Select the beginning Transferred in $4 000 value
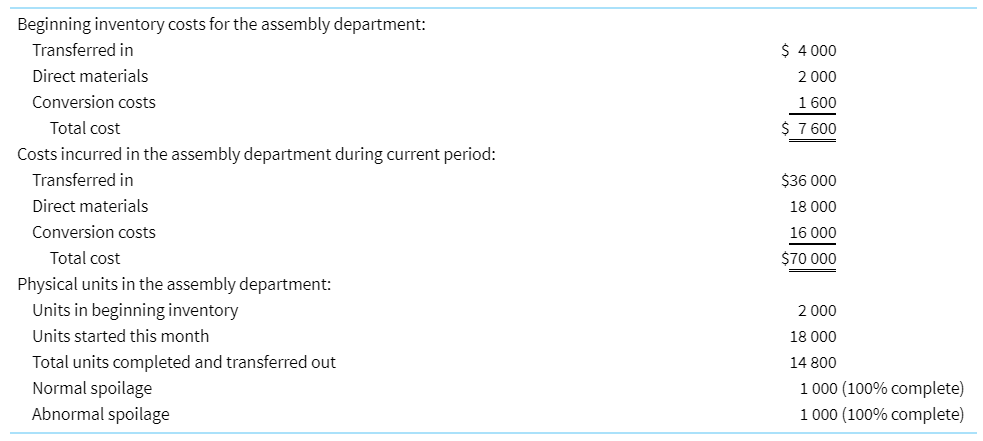The height and width of the screenshot is (441, 983). click(809, 51)
